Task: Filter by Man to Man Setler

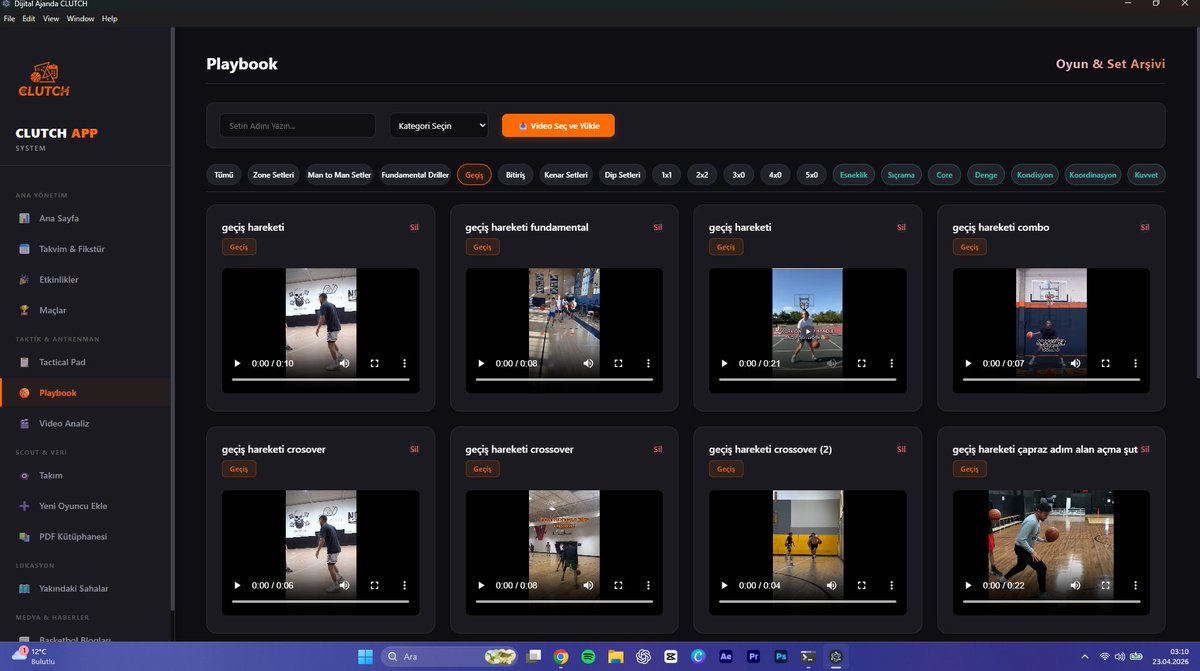Action: (339, 175)
